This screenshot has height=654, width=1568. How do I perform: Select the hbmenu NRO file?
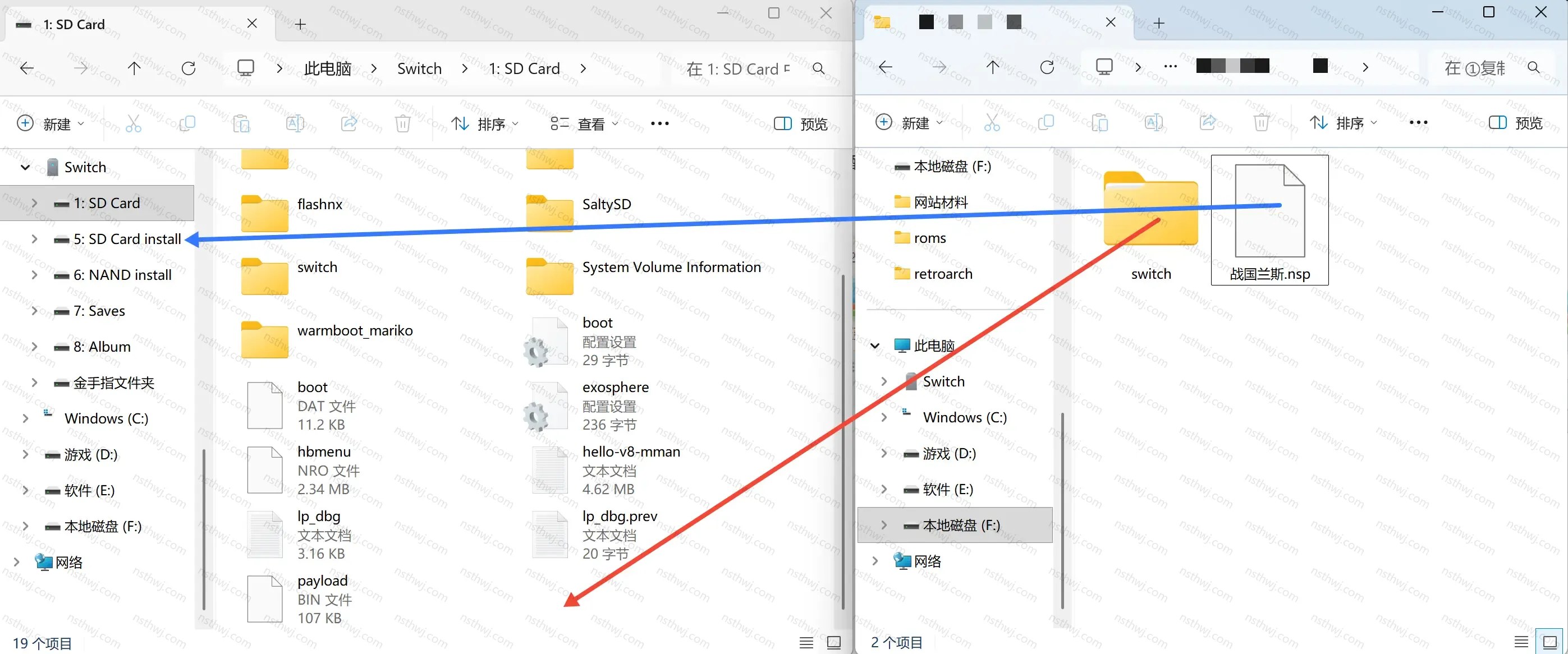304,469
